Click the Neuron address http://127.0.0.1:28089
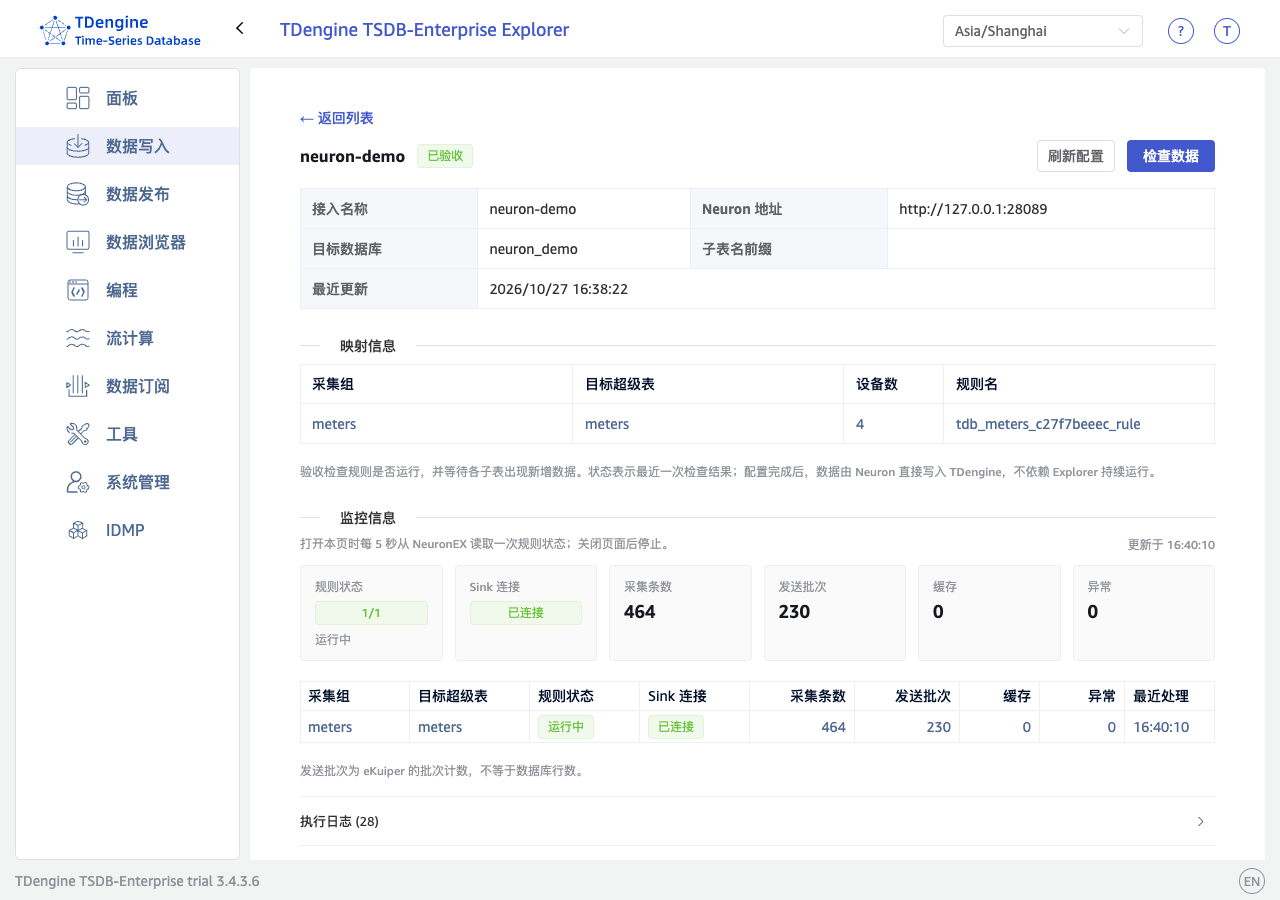 click(973, 209)
